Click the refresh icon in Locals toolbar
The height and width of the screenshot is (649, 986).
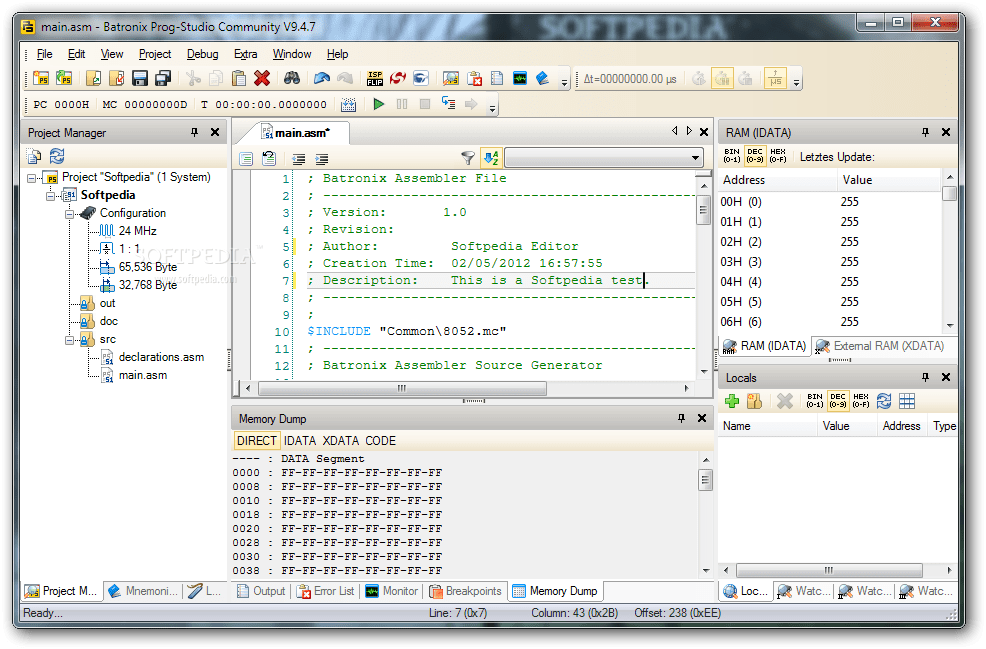[x=884, y=401]
